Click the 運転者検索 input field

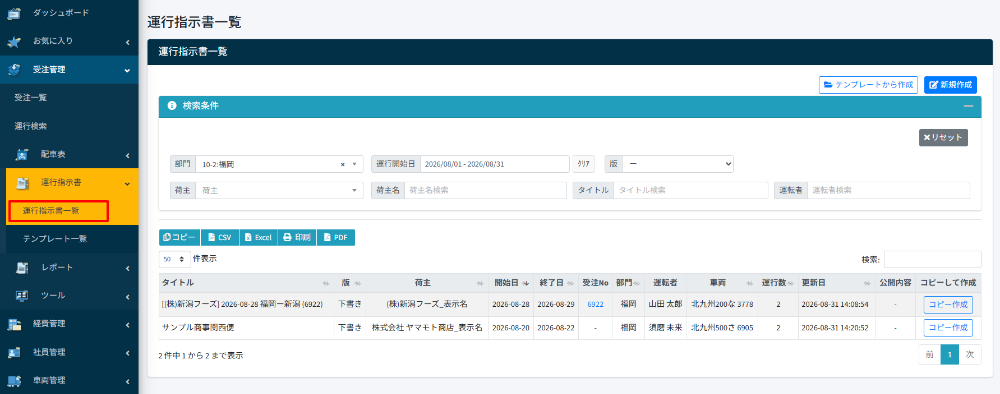point(888,190)
